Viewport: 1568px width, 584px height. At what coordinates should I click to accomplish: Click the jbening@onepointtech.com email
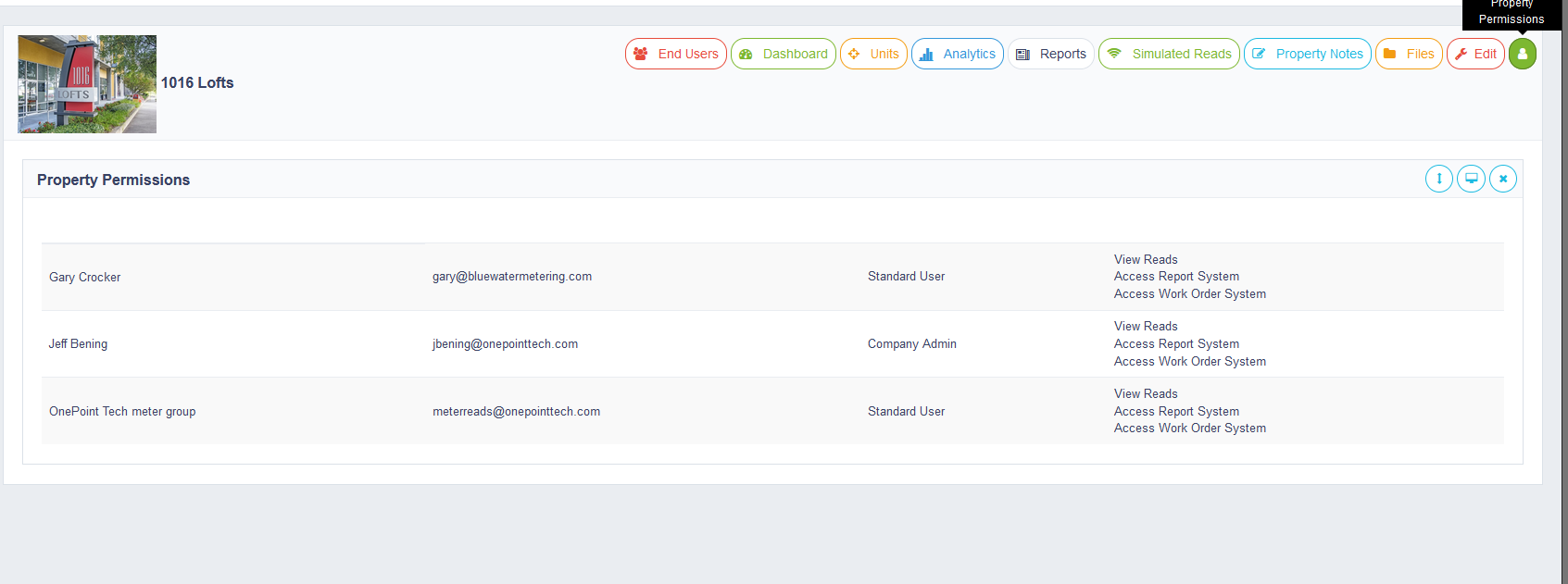(505, 343)
